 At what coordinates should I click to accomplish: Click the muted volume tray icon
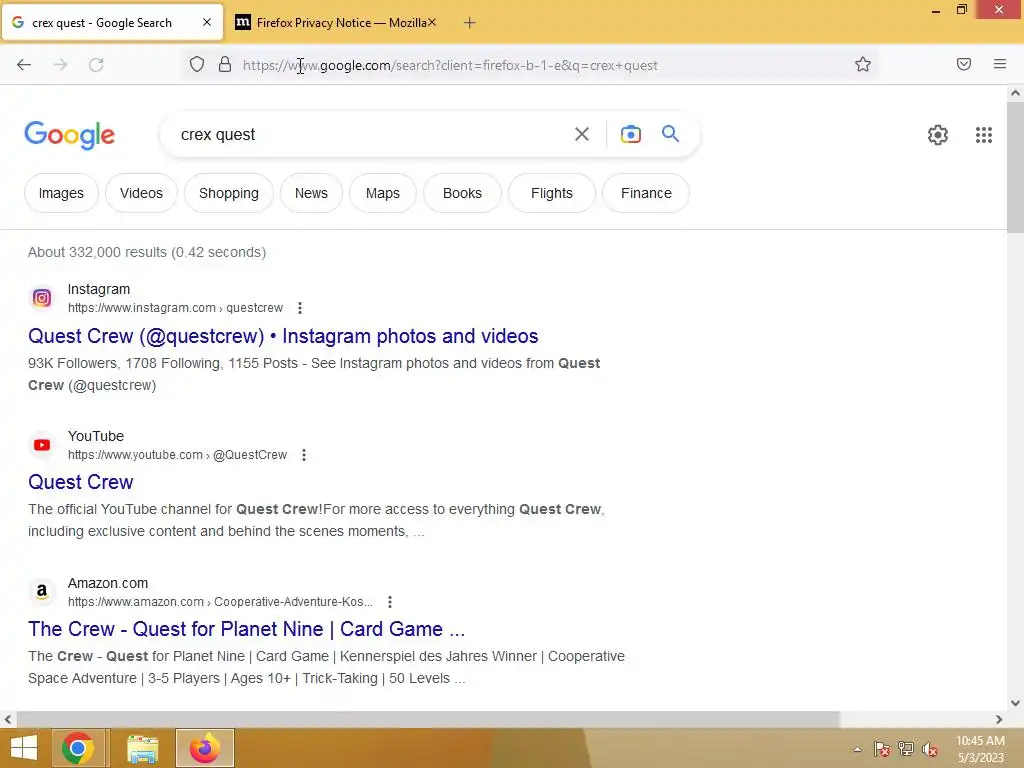click(929, 749)
